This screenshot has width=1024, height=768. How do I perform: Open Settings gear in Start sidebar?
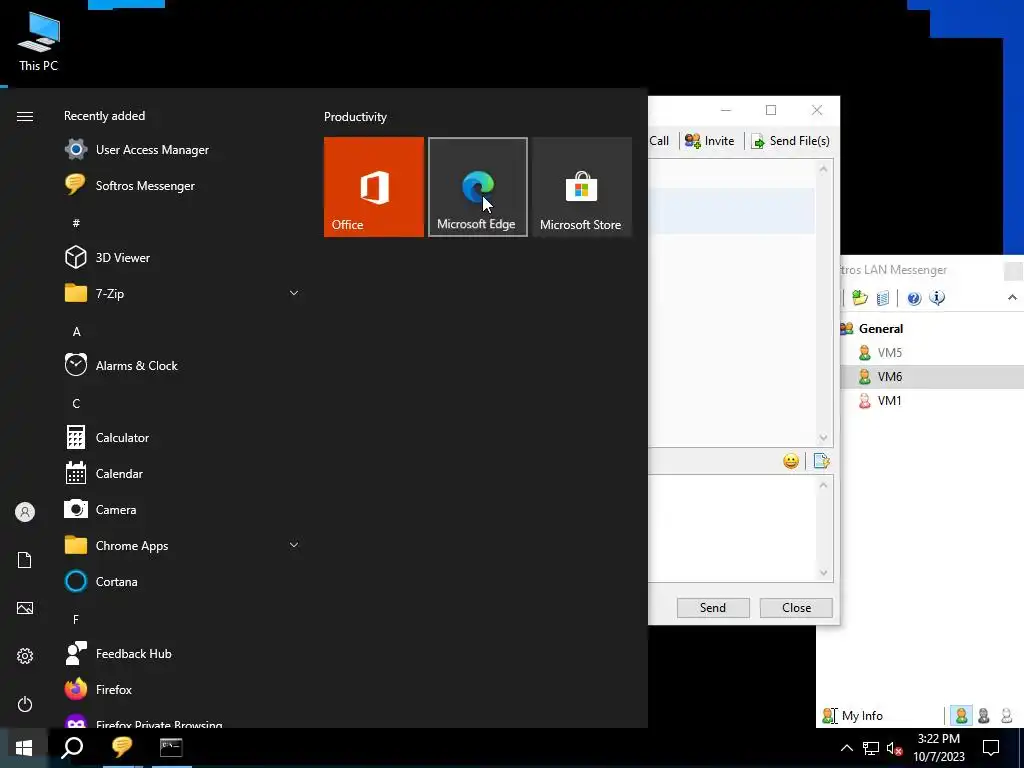(25, 656)
